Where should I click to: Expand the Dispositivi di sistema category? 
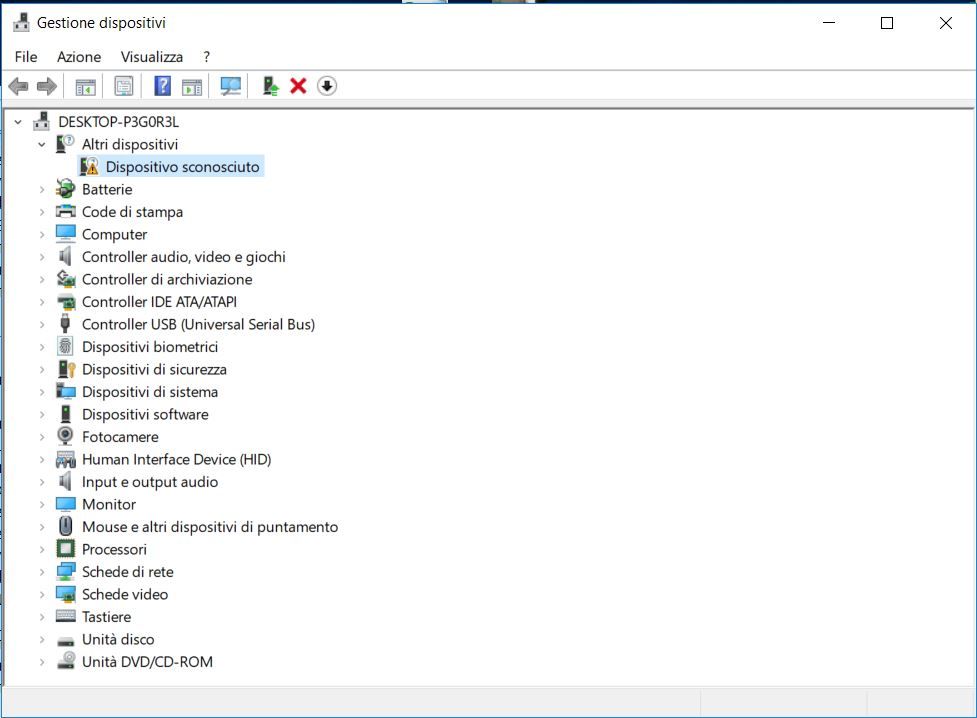coord(42,392)
